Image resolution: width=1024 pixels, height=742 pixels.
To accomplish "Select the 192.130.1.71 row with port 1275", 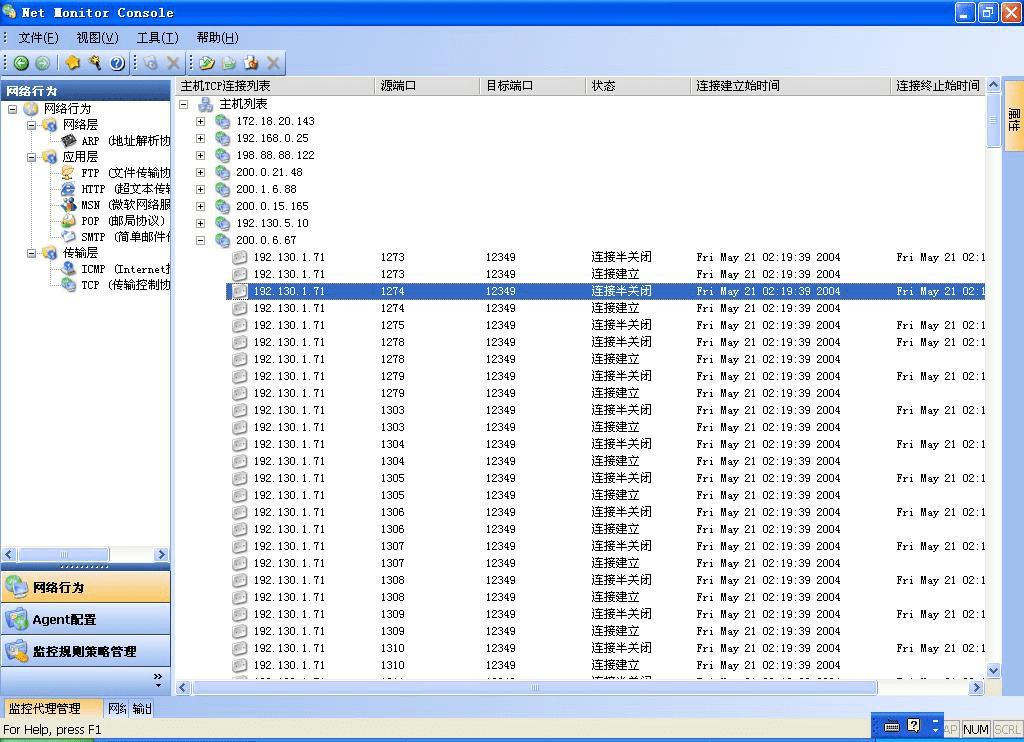I will coord(607,325).
